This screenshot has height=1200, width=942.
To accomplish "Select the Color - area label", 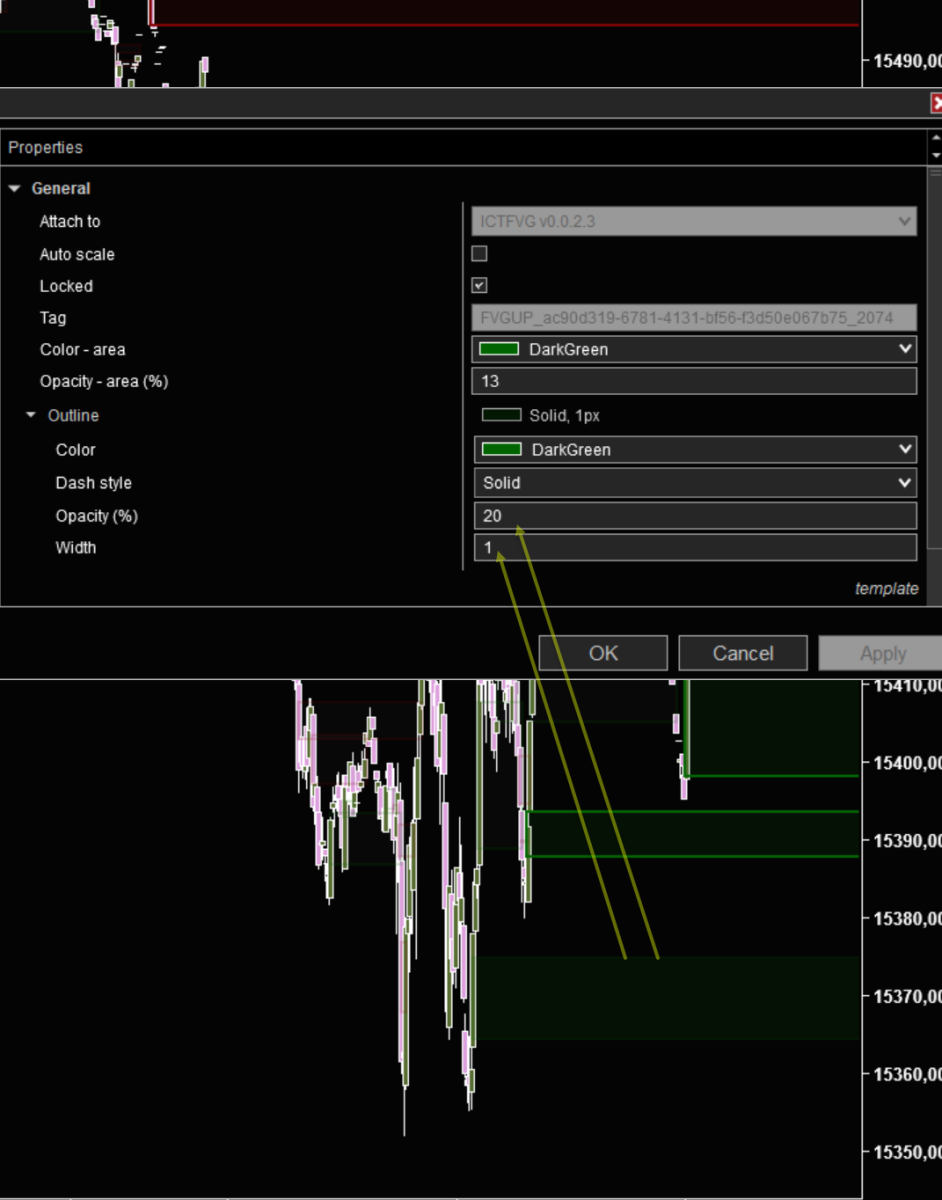I will click(x=83, y=350).
